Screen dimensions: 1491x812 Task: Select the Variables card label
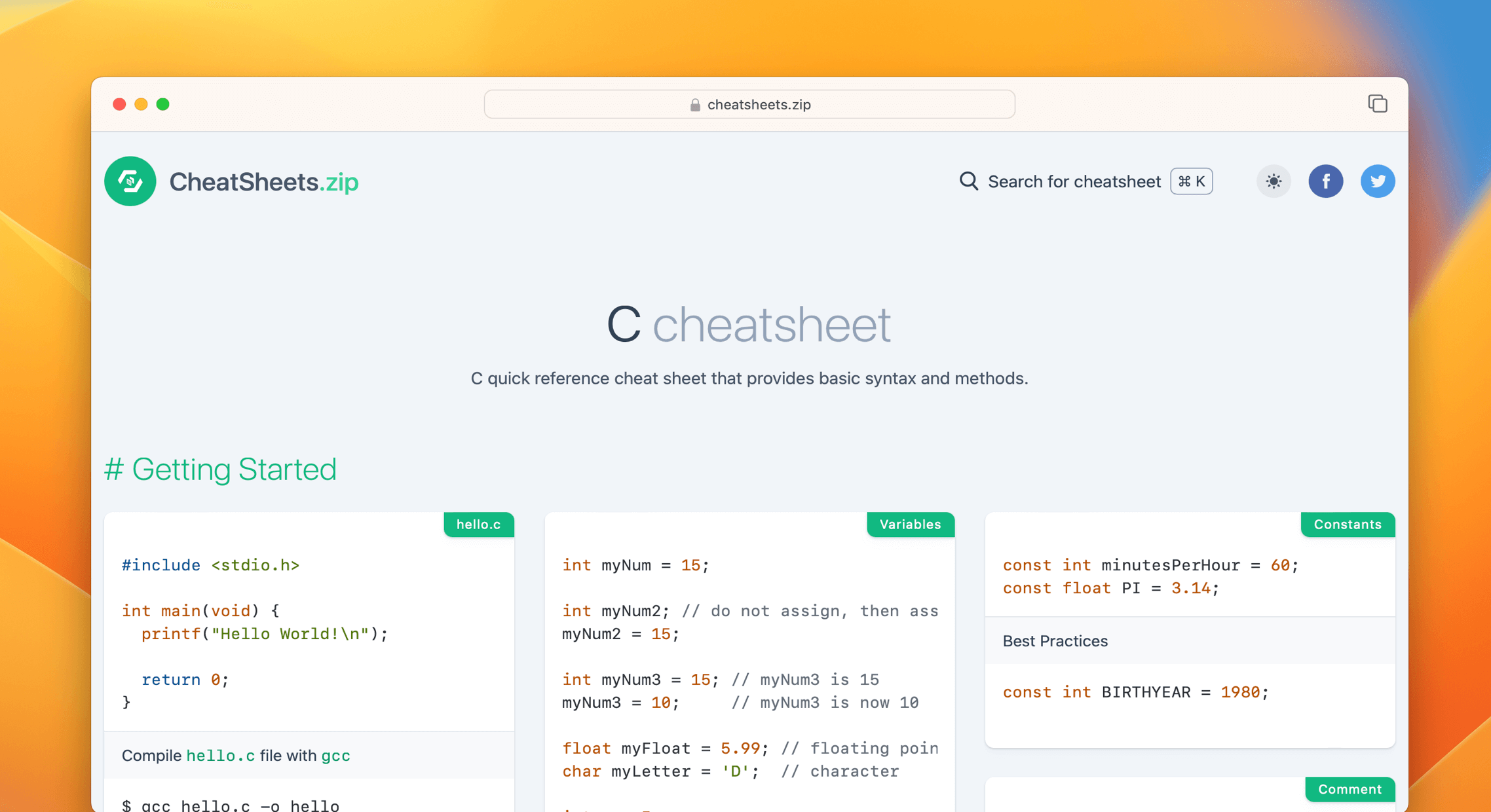(910, 525)
